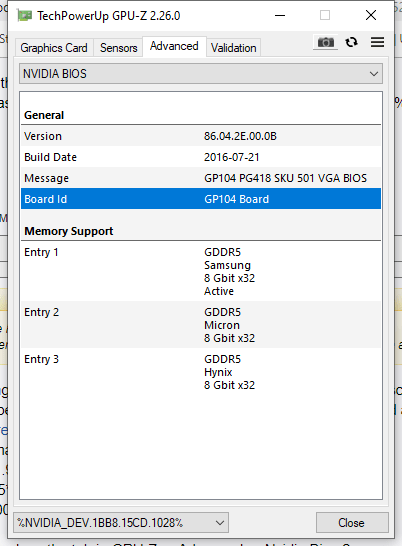This screenshot has height=546, width=402.
Task: Click the 2016-07-21 build date value
Action: pyautogui.click(x=232, y=157)
